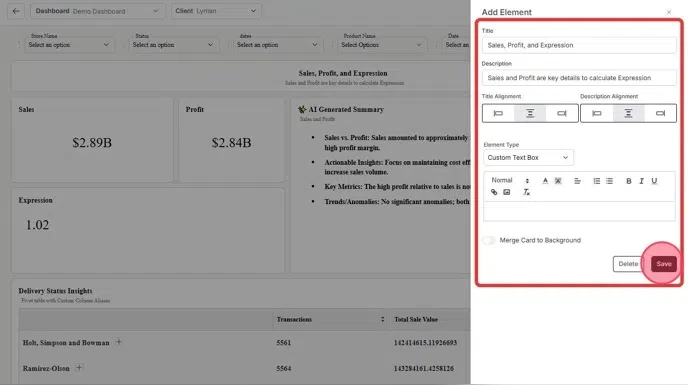The height and width of the screenshot is (385, 688).
Task: Click the Ramirez-Olson row label
Action: pos(46,368)
